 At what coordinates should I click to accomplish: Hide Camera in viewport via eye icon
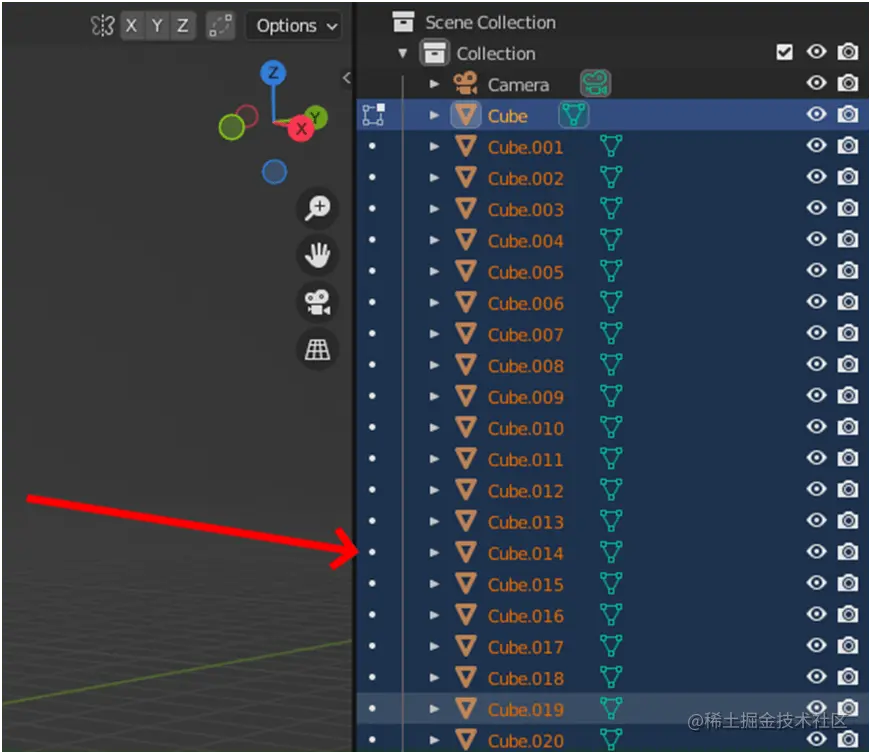point(816,83)
